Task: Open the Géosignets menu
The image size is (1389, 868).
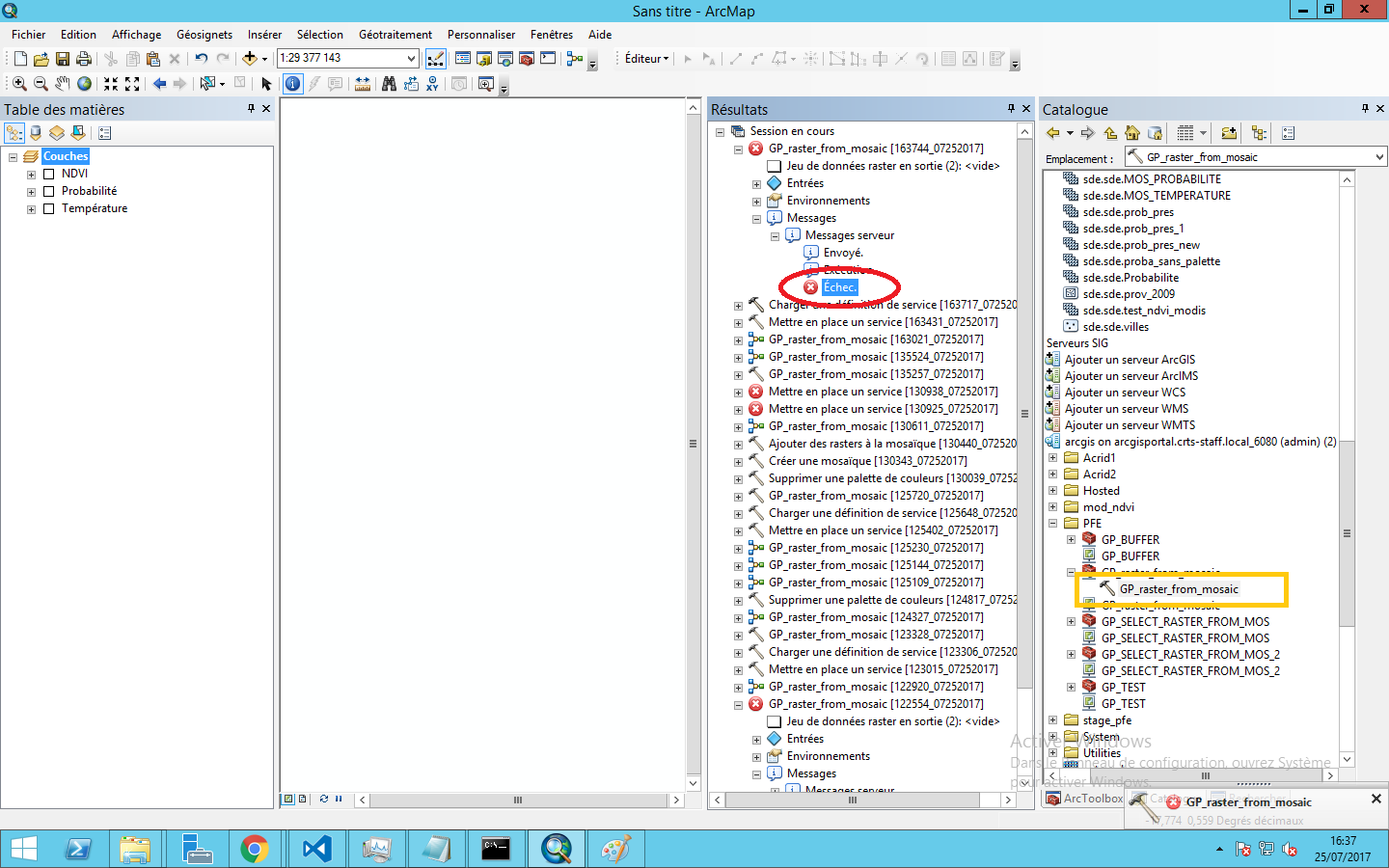Action: click(204, 35)
